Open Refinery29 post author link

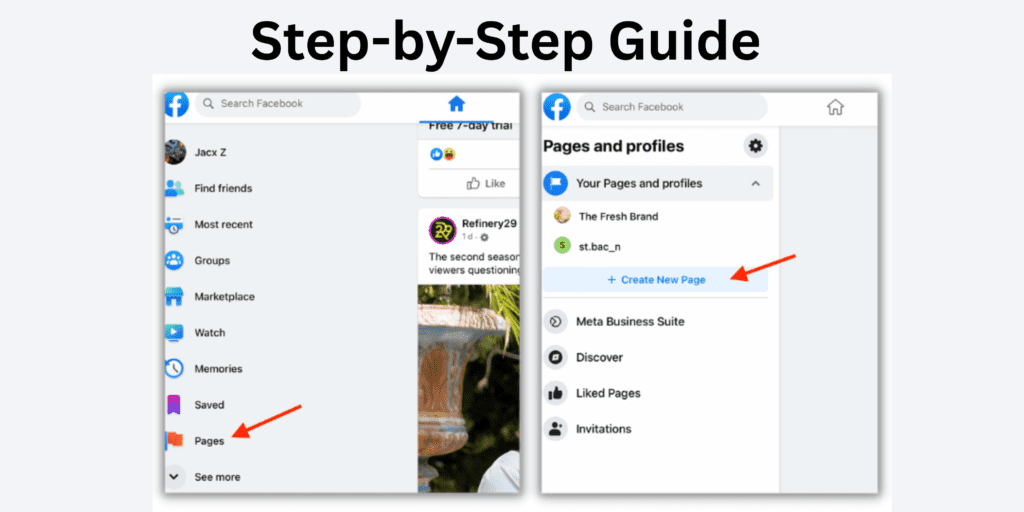pyautogui.click(x=489, y=223)
